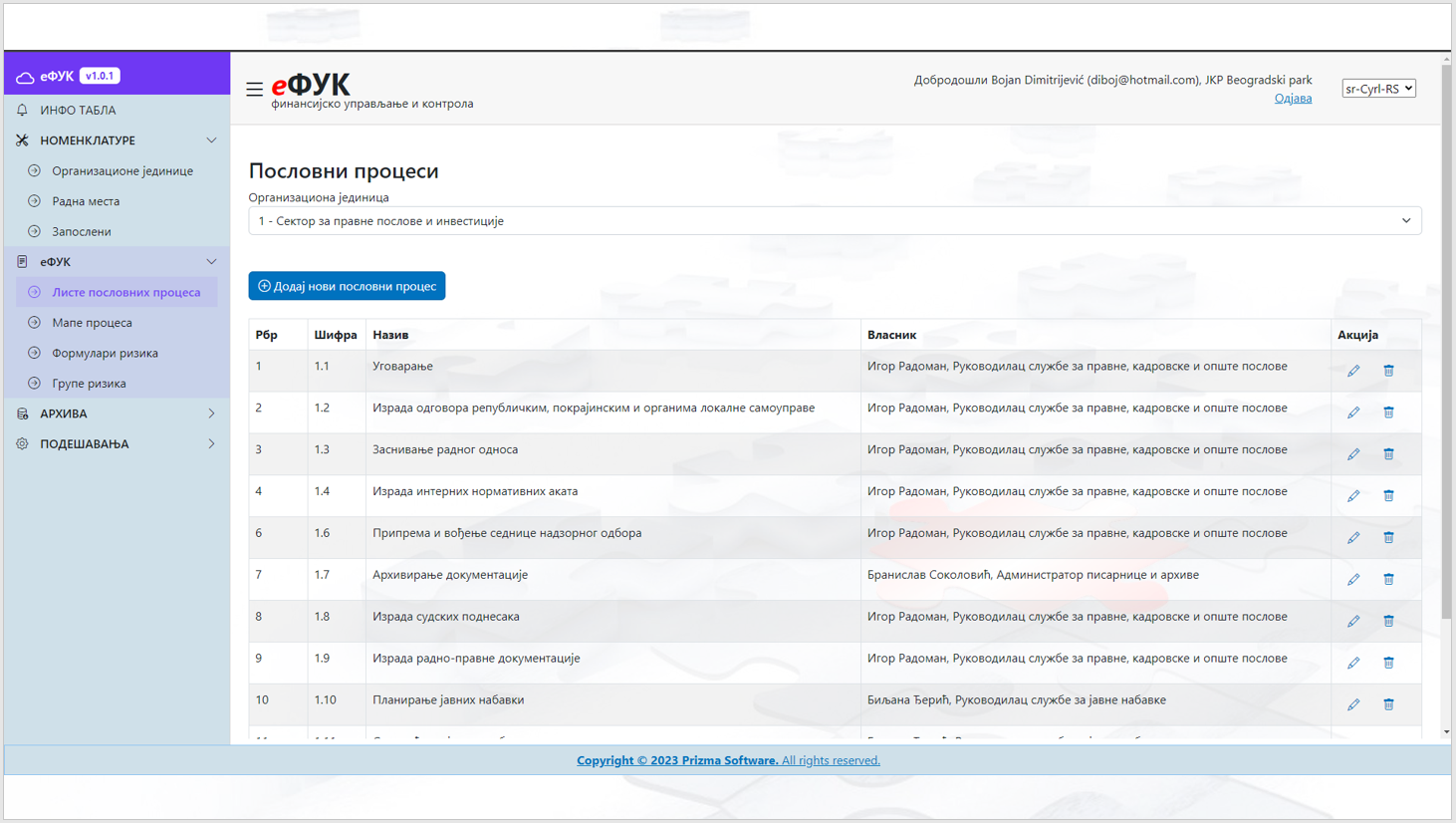Image resolution: width=1456 pixels, height=823 pixels.
Task: Collapse the НОМЕНКЛАТУРЕ section chevron
Action: coord(211,140)
